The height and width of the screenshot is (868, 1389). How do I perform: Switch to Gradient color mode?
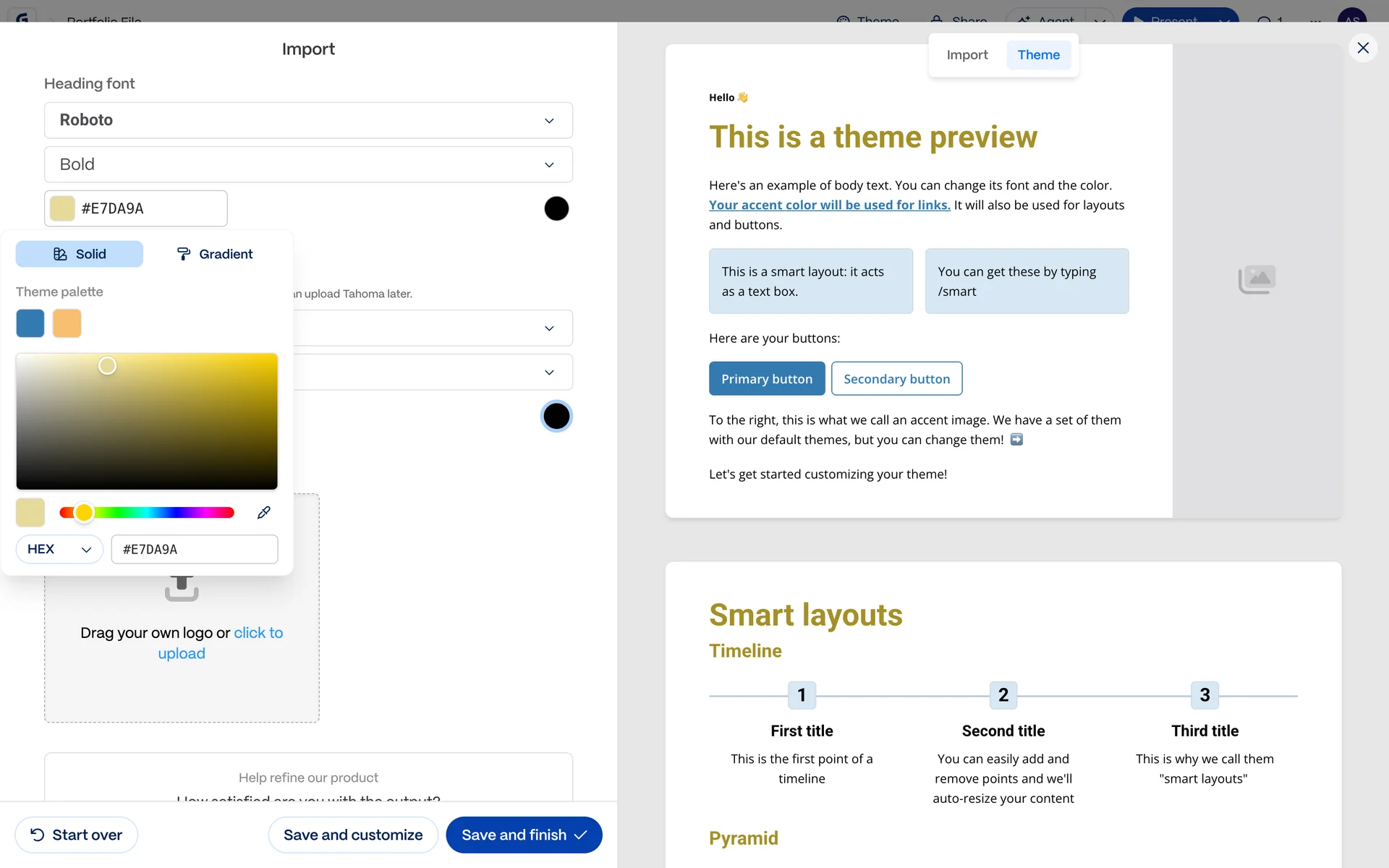coord(215,254)
